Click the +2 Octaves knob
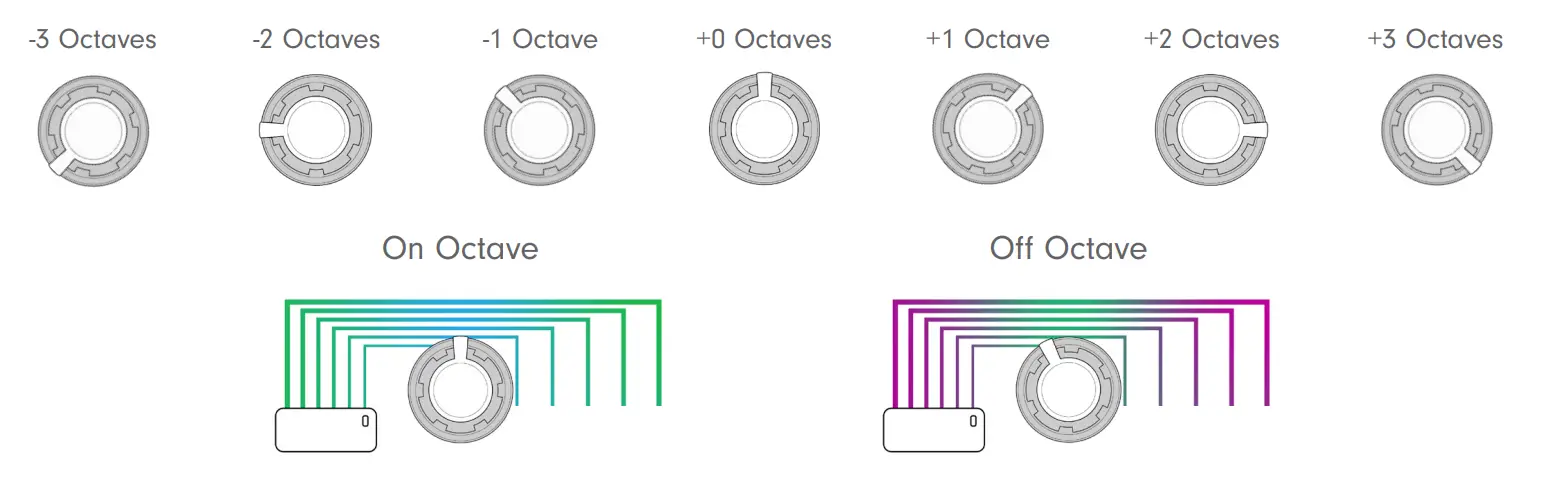 click(1210, 131)
